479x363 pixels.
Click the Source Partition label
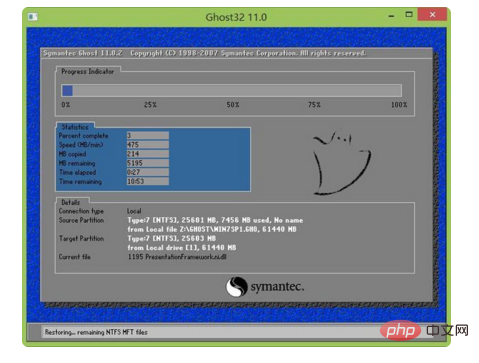pyautogui.click(x=81, y=220)
